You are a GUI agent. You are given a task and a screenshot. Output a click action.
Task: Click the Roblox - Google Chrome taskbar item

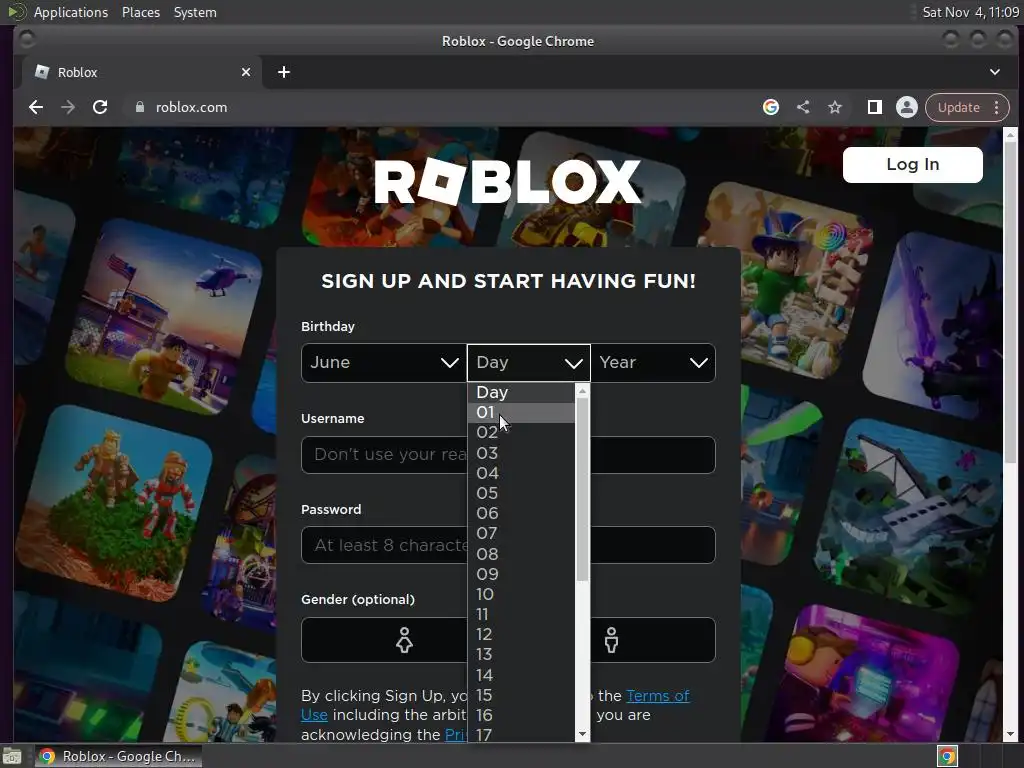(118, 756)
